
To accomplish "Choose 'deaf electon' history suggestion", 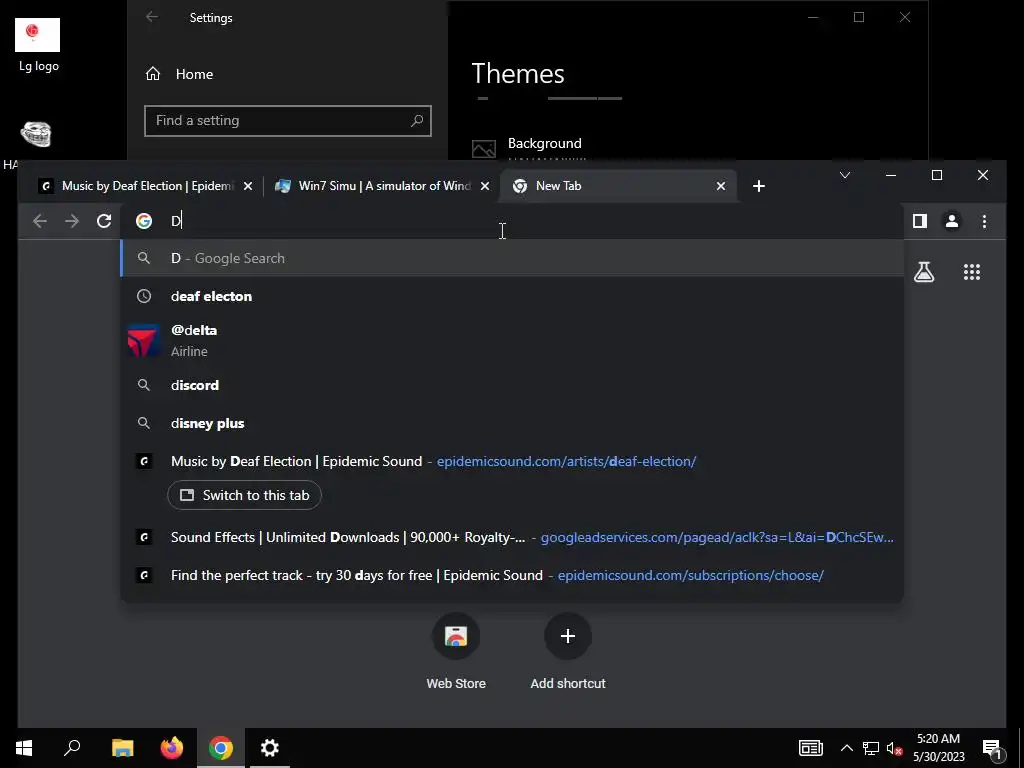I will (512, 296).
